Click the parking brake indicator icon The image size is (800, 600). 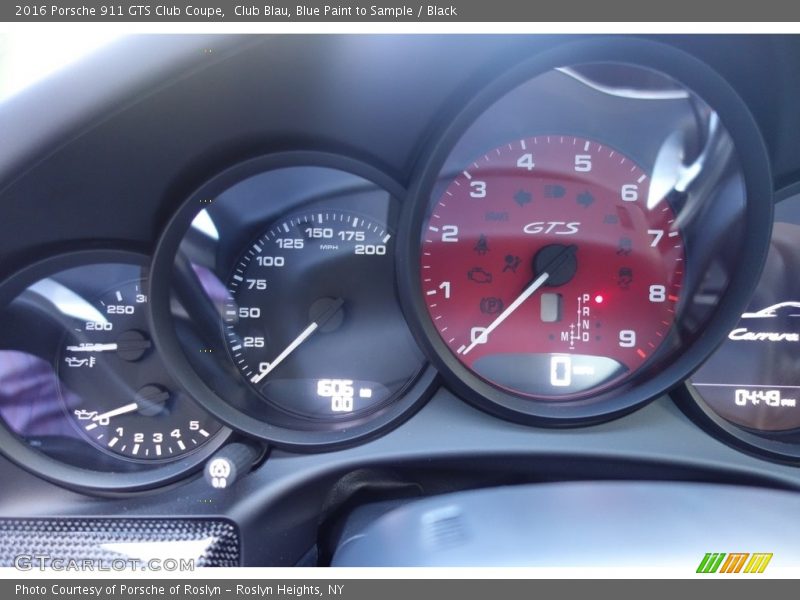pyautogui.click(x=490, y=305)
